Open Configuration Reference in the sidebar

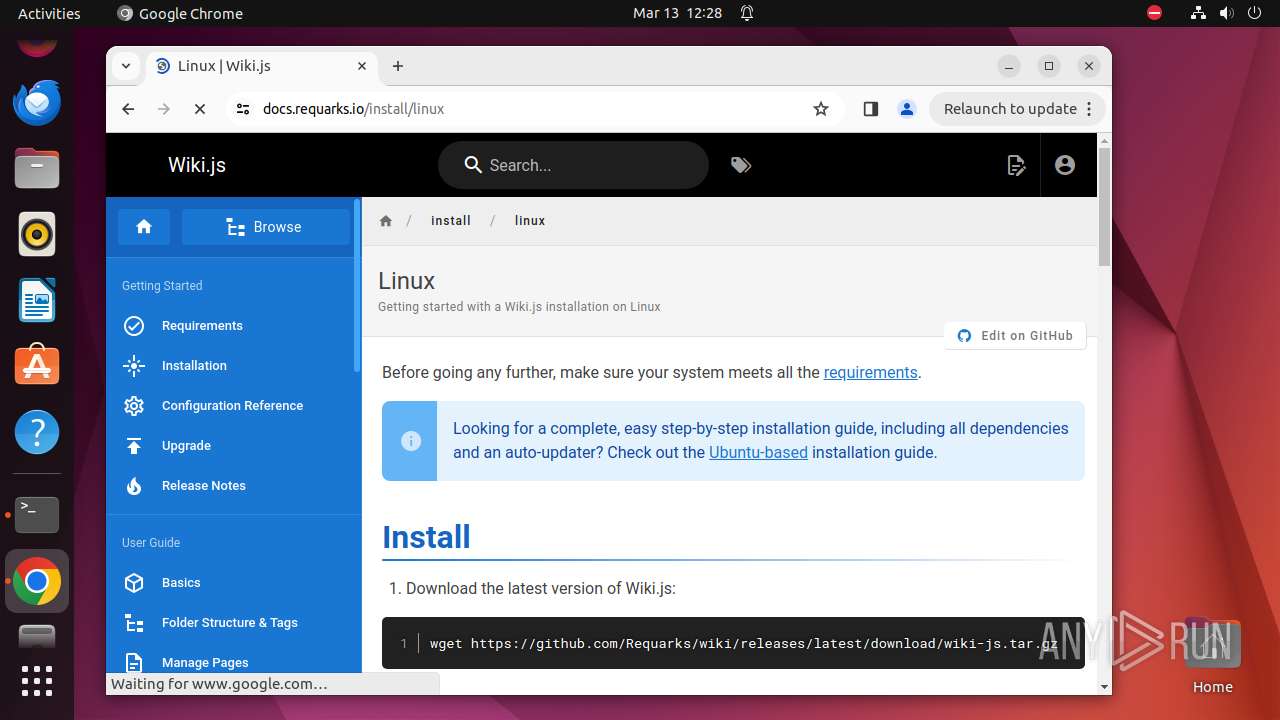coord(232,406)
